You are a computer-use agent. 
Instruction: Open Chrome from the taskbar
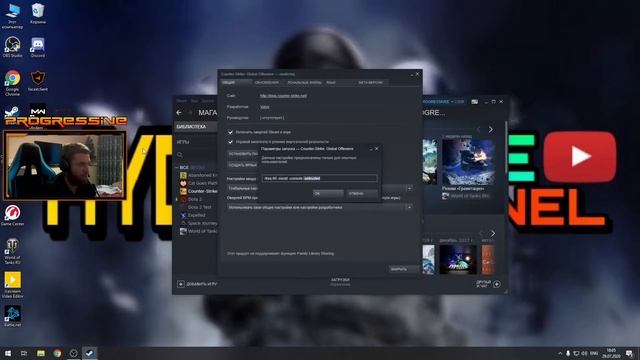(x=57, y=353)
